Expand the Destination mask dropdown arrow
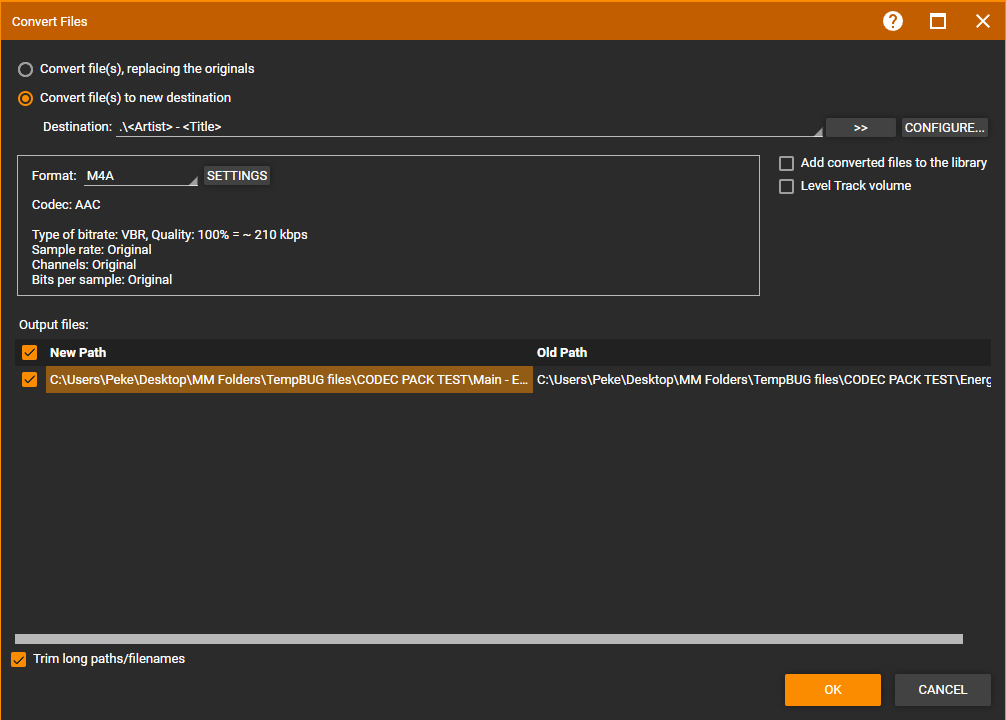 tap(816, 130)
